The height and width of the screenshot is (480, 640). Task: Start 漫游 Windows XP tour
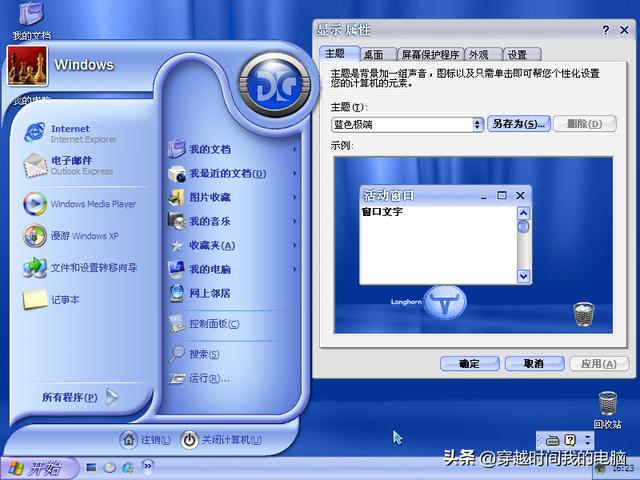71,236
